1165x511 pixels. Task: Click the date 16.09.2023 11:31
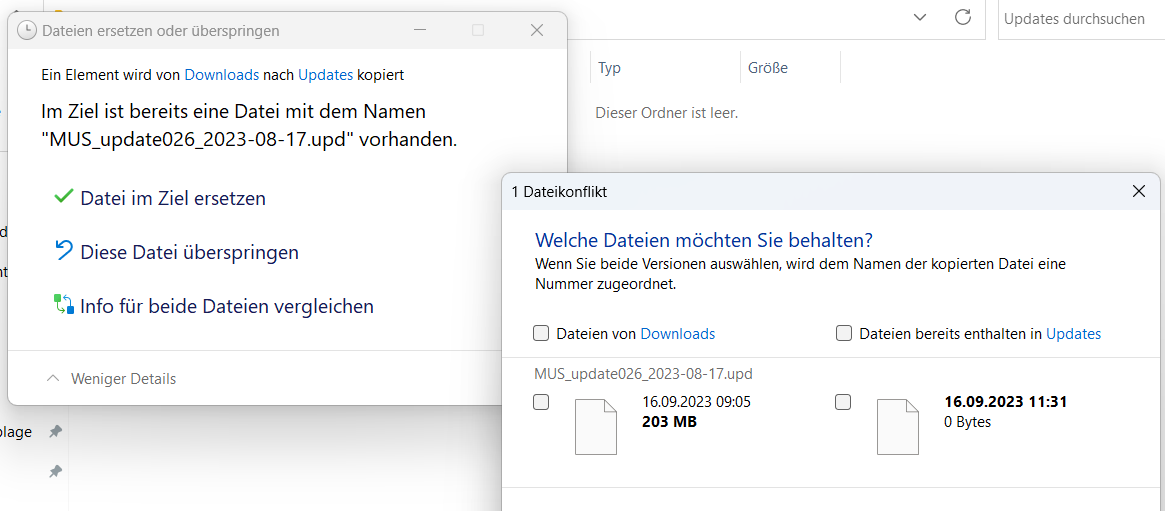[1005, 403]
